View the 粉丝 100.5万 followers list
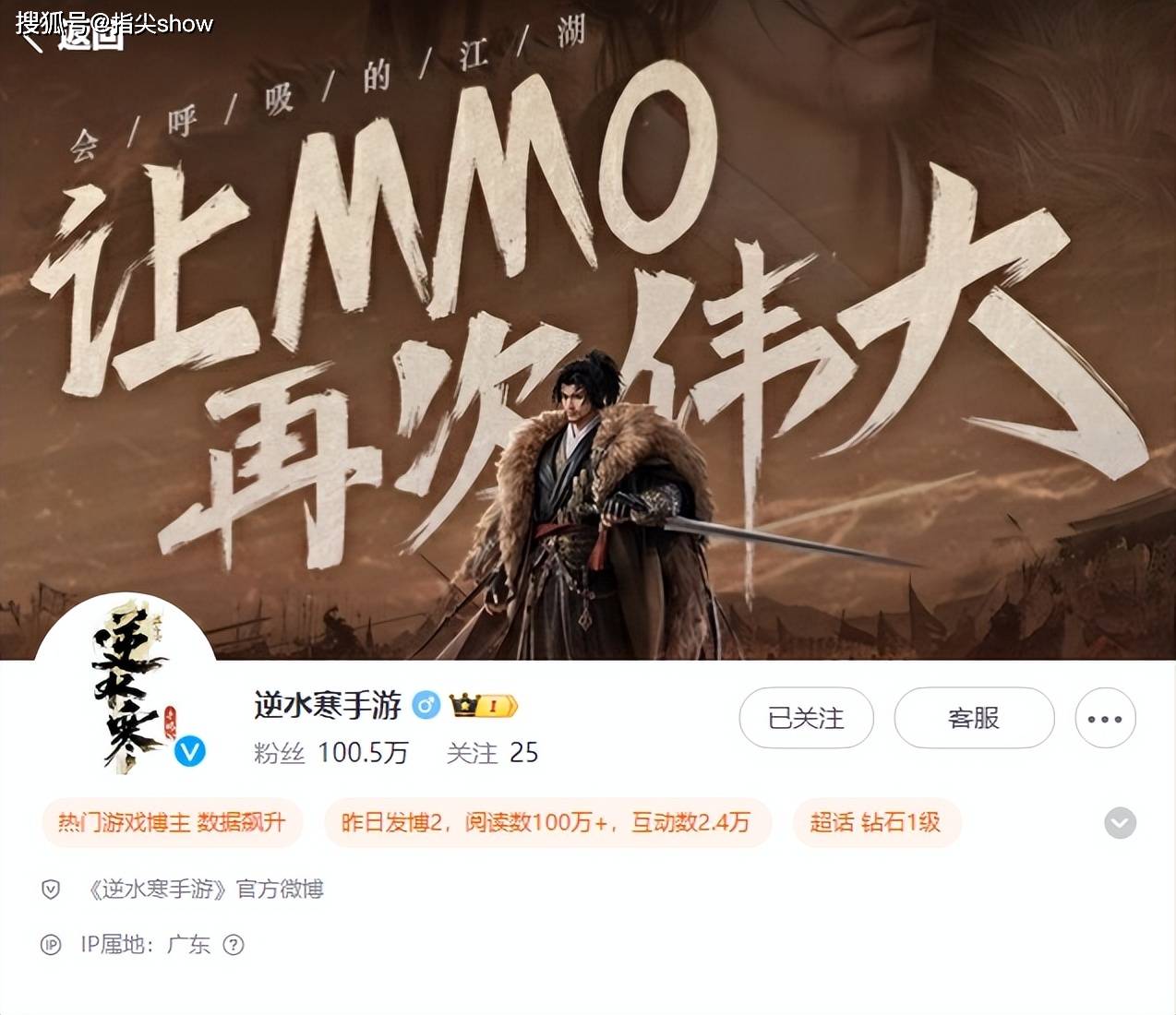Image resolution: width=1176 pixels, height=1015 pixels. click(330, 753)
